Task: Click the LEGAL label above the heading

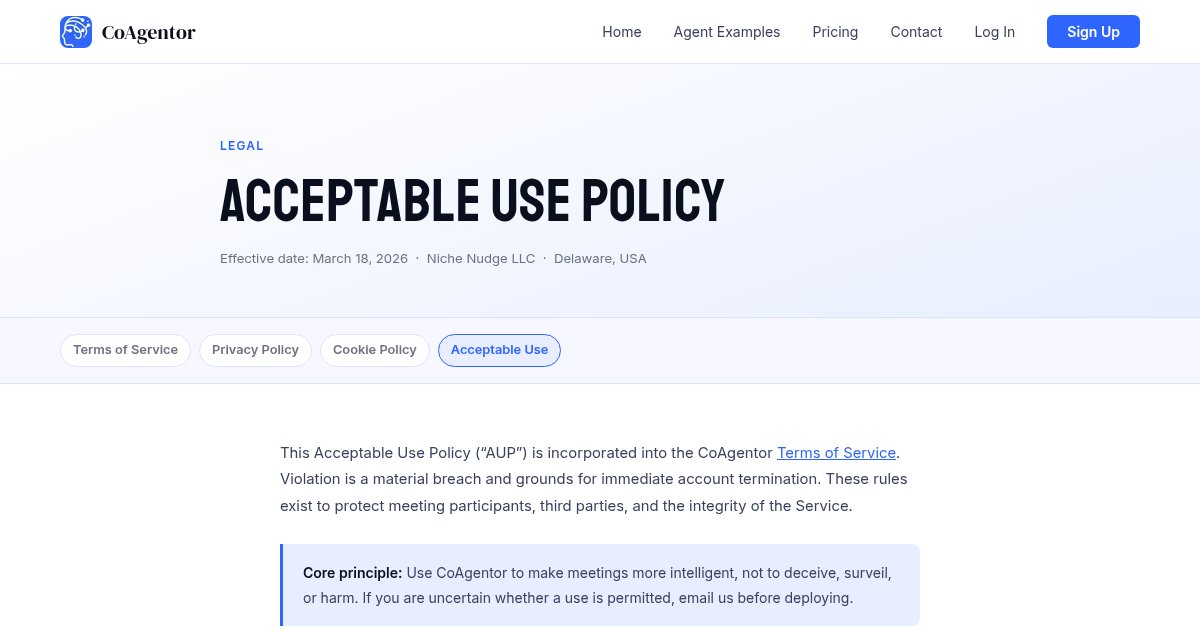Action: tap(242, 146)
